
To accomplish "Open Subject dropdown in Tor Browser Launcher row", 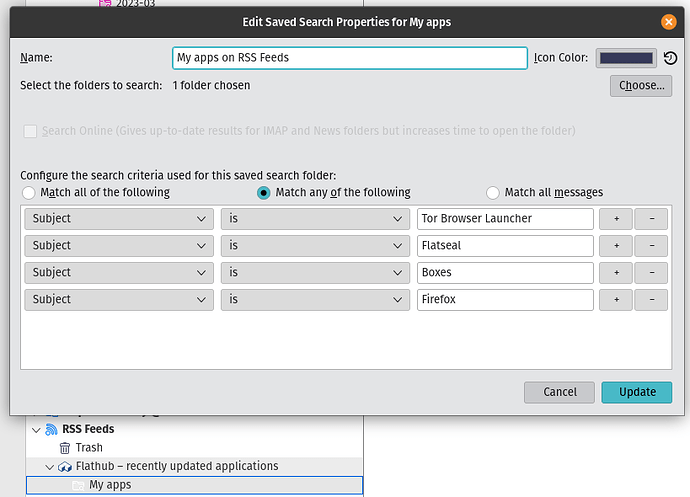I will [x=119, y=219].
